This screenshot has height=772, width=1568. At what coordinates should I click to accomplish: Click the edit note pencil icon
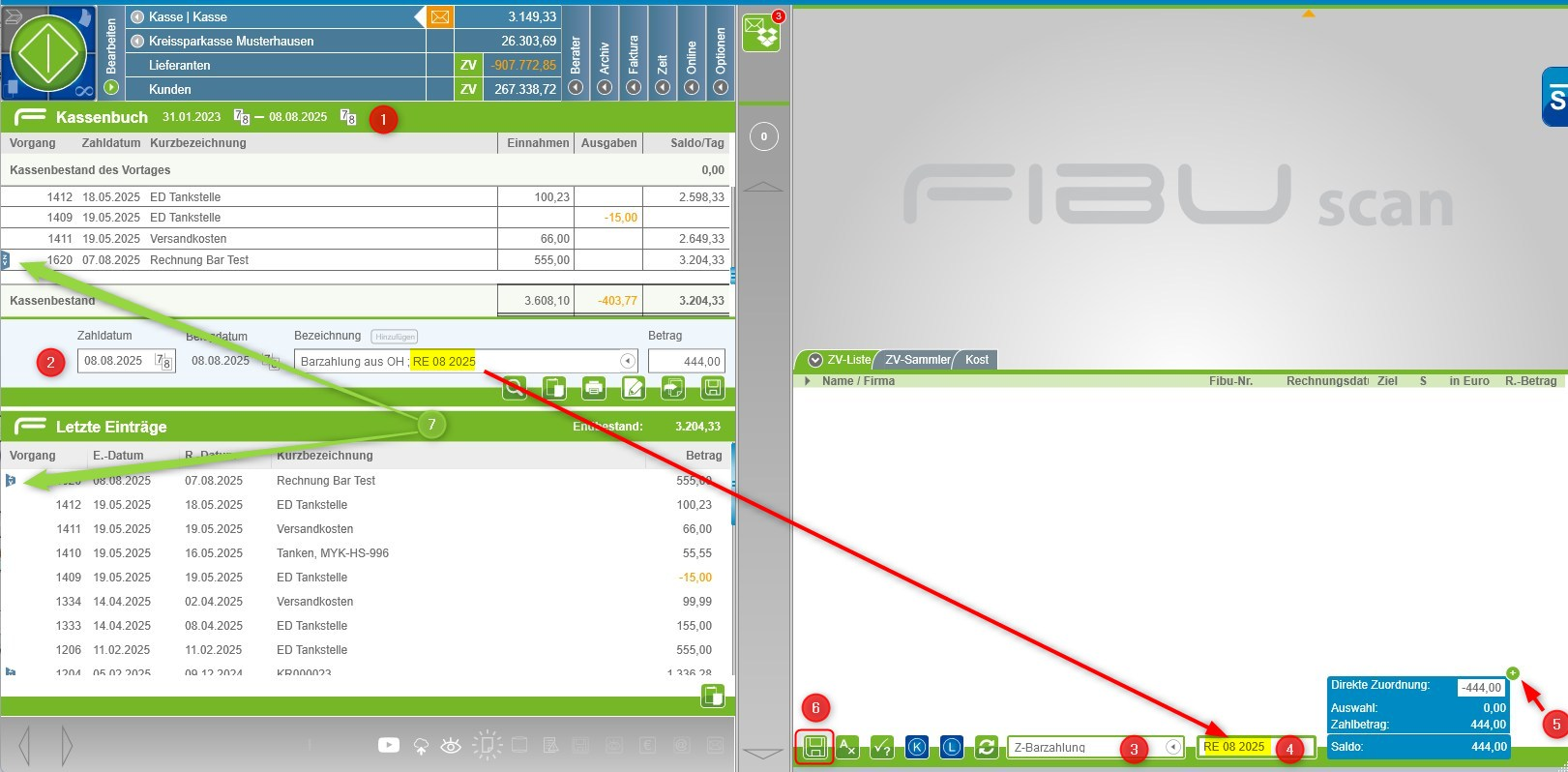click(634, 389)
